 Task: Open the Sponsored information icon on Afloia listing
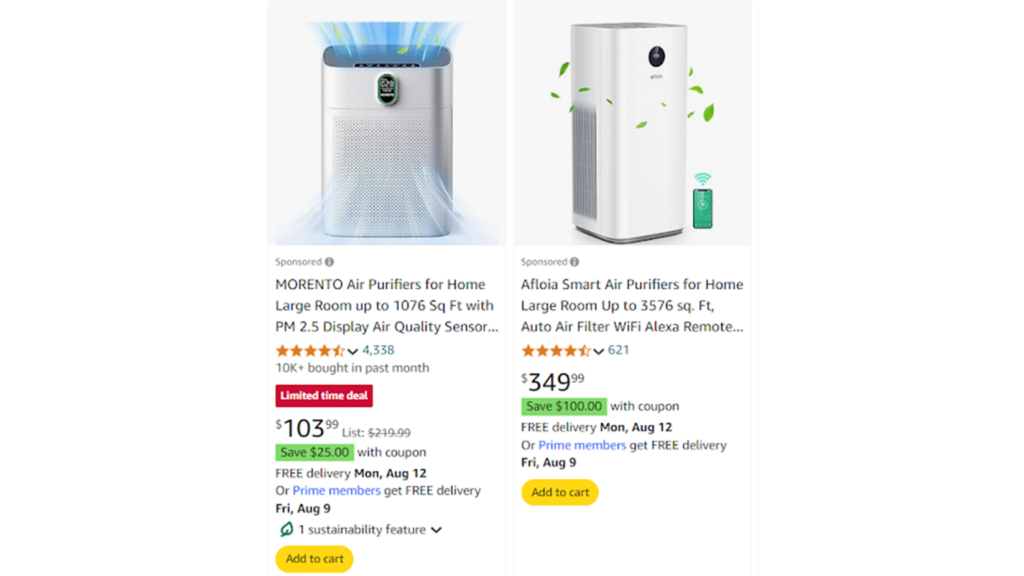coord(576,261)
